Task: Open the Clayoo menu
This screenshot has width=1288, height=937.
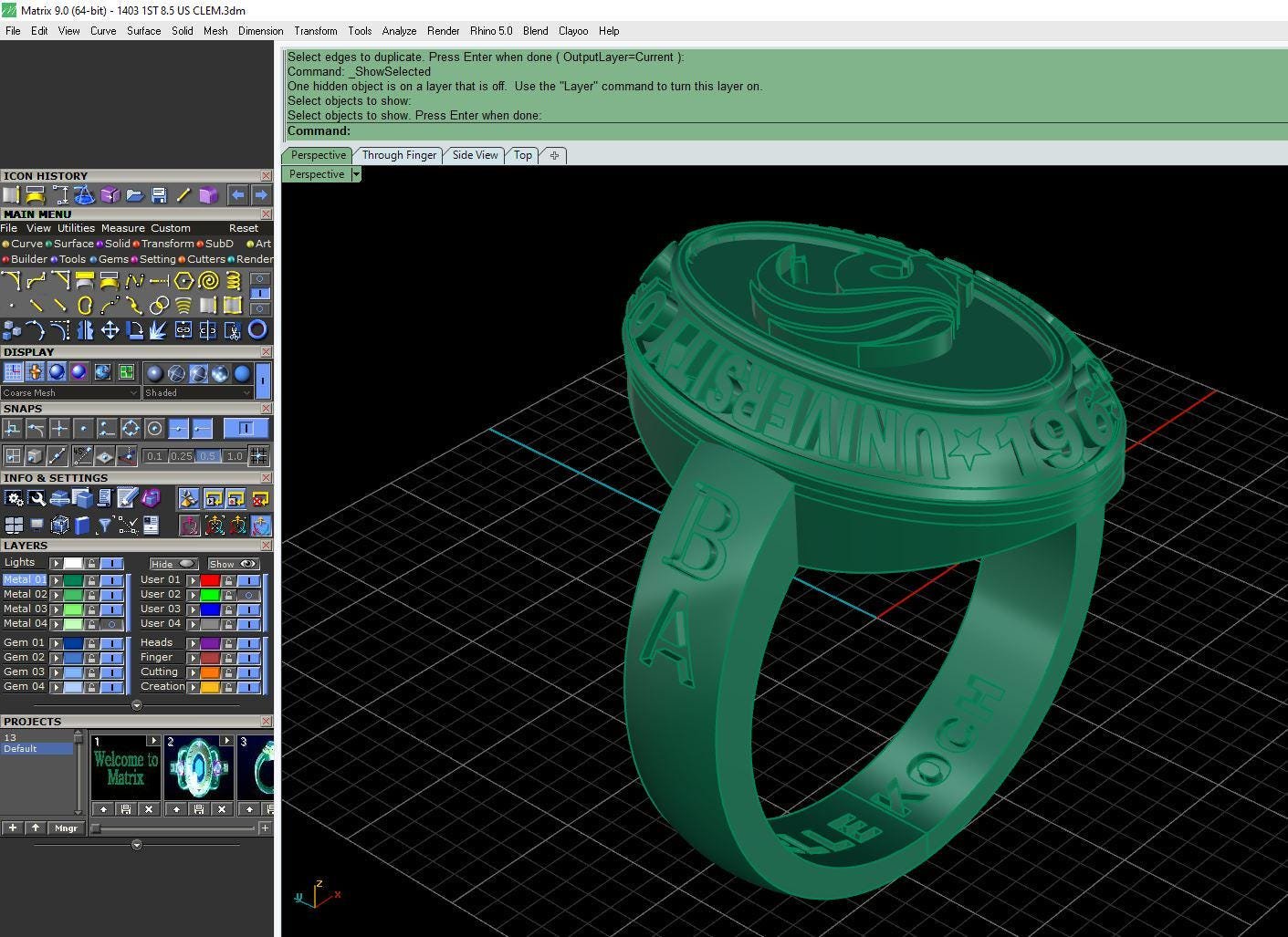Action: pos(573,31)
